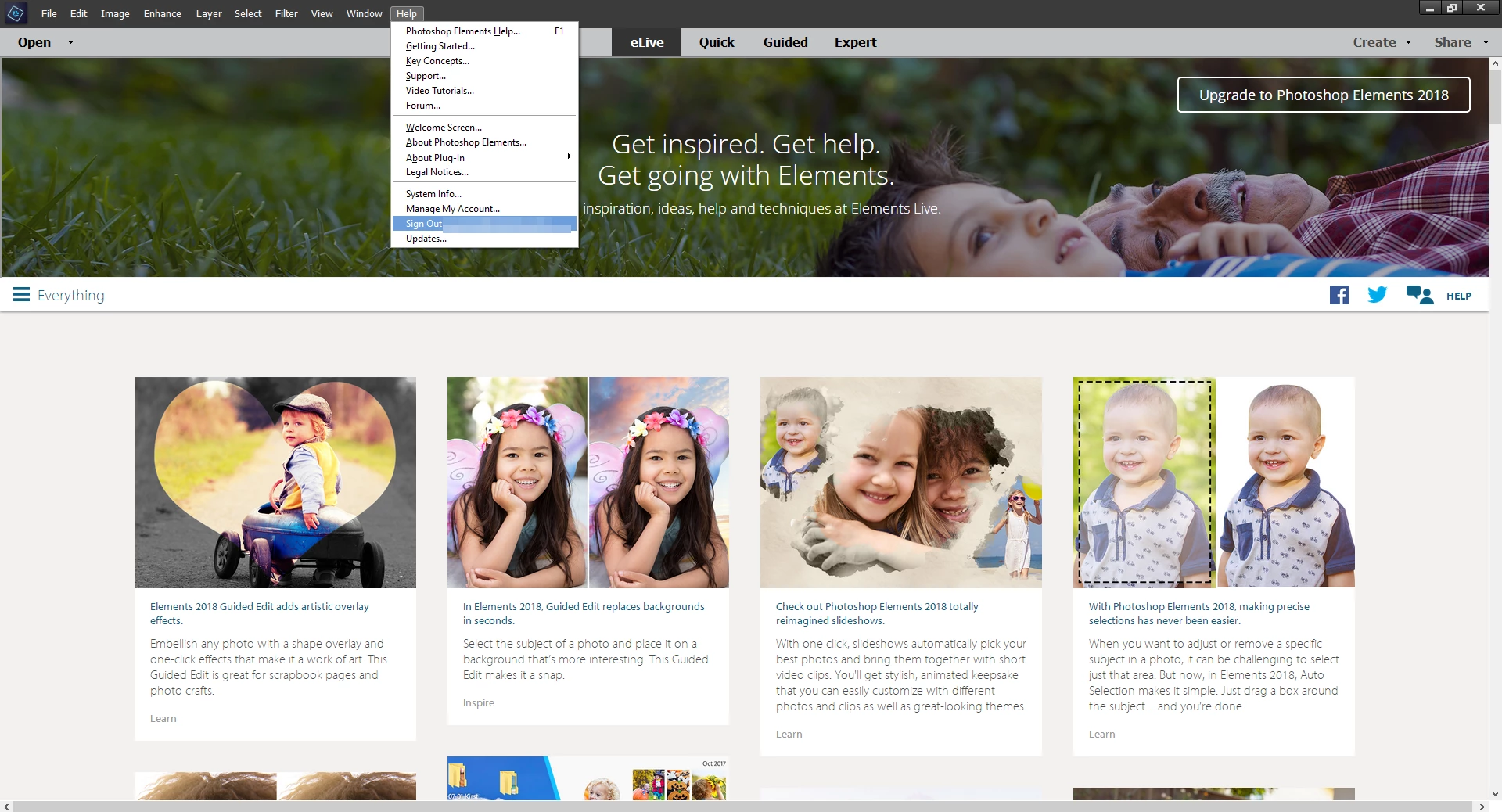Open the toddler selection box thumbnail
Image resolution: width=1502 pixels, height=812 pixels.
[1214, 482]
